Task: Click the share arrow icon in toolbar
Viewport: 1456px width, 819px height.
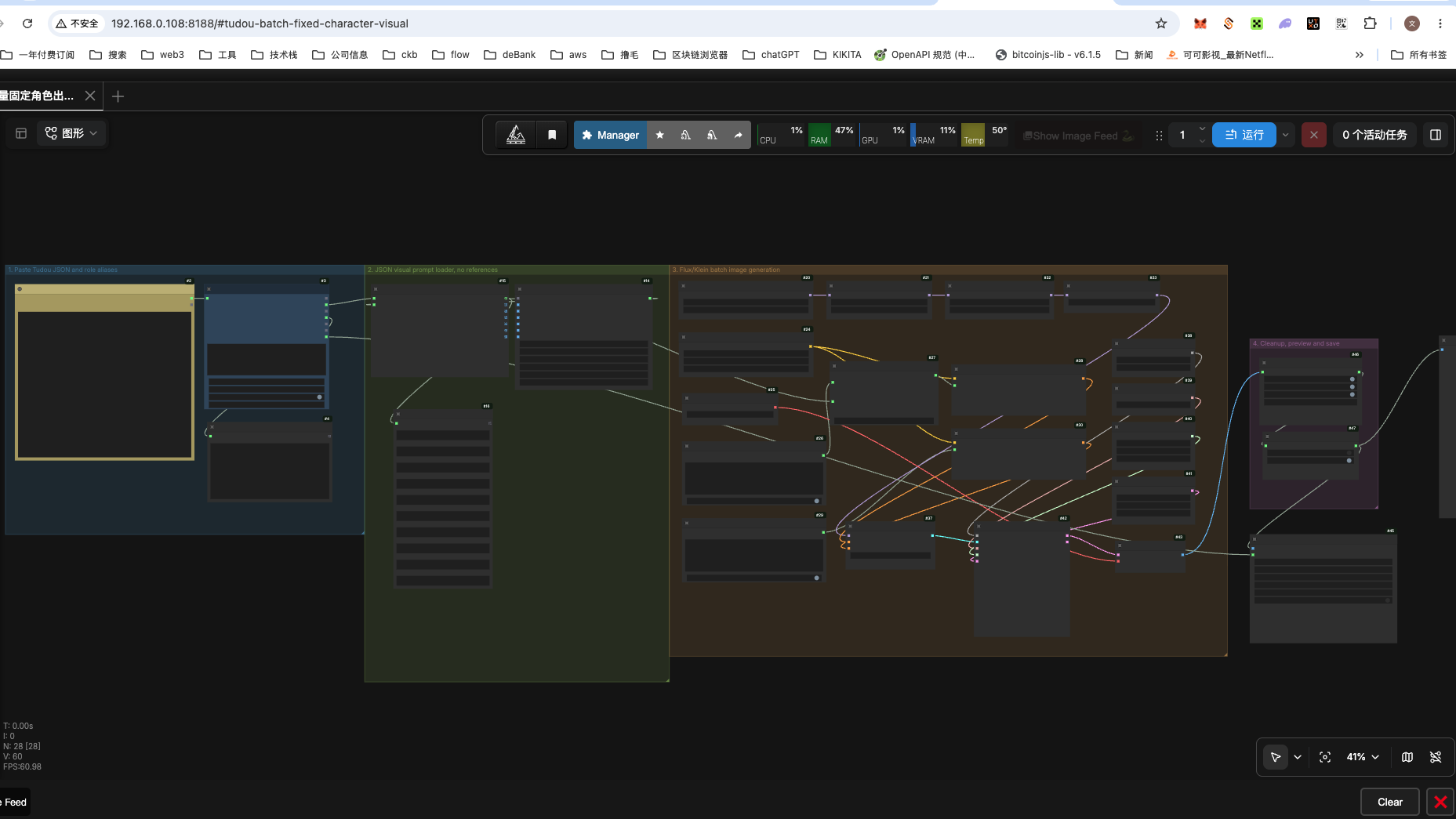Action: 738,135
